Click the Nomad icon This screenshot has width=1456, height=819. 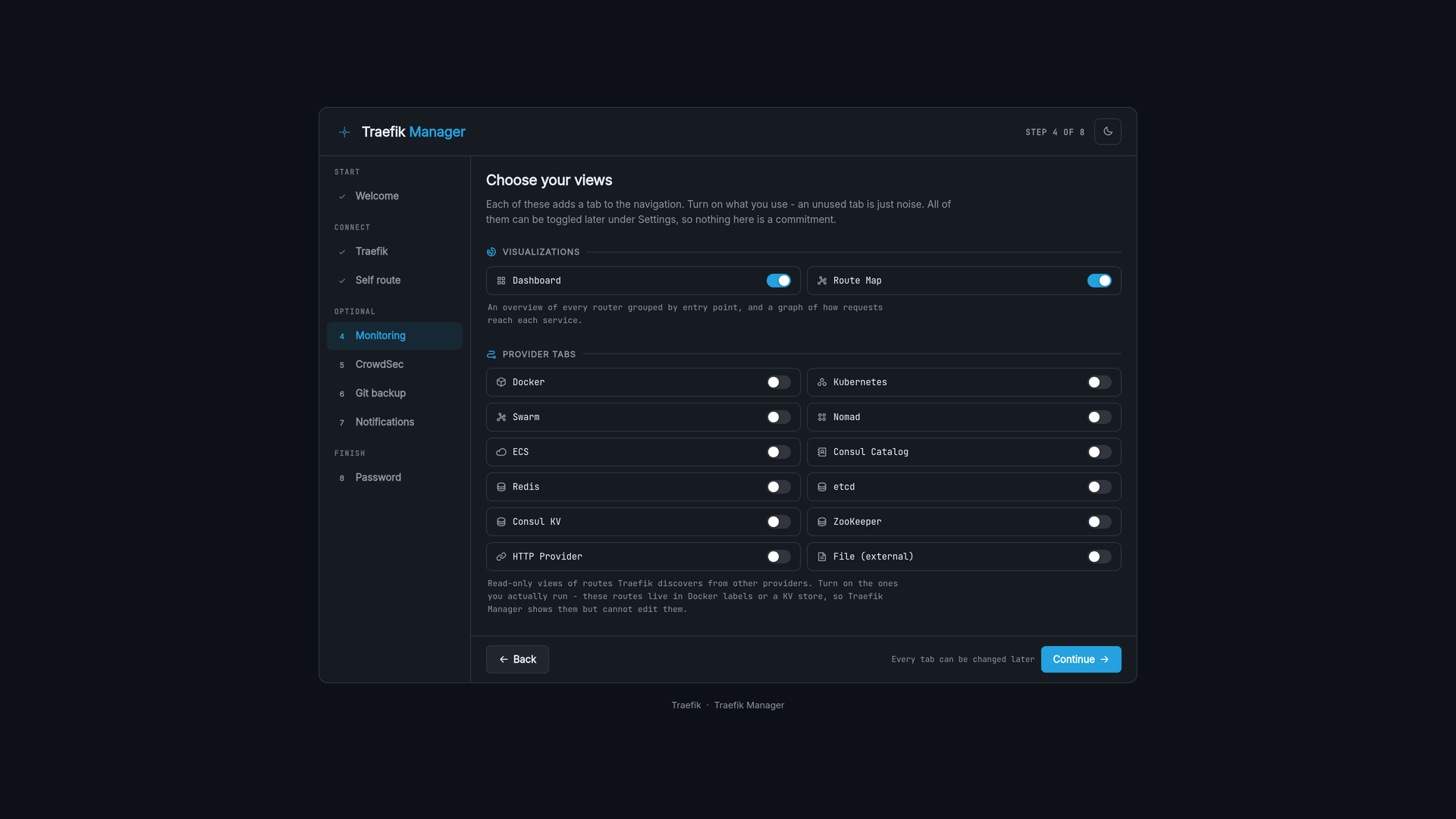point(822,417)
